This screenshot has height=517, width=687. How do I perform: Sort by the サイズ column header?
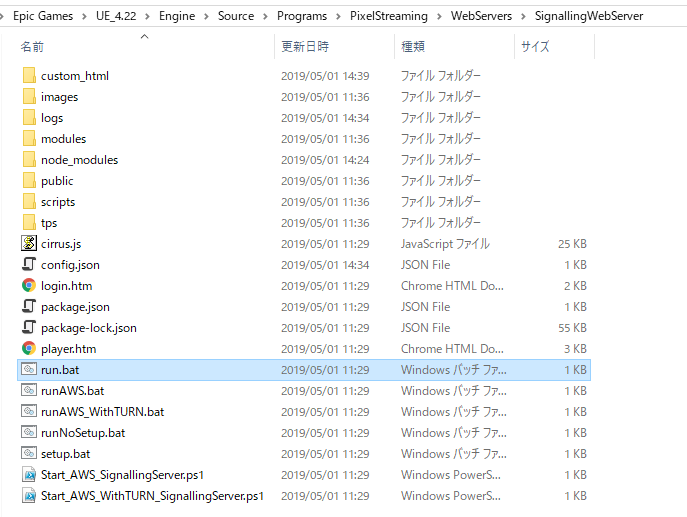(x=535, y=46)
